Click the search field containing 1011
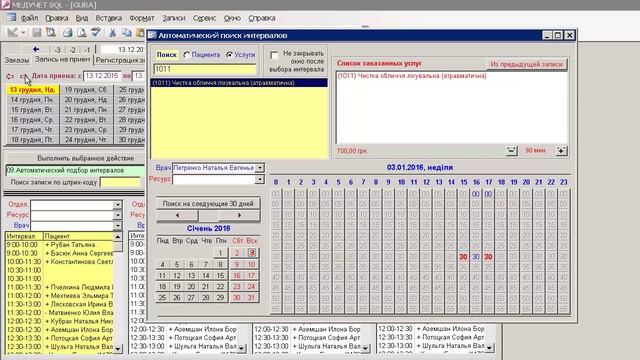 tap(205, 69)
